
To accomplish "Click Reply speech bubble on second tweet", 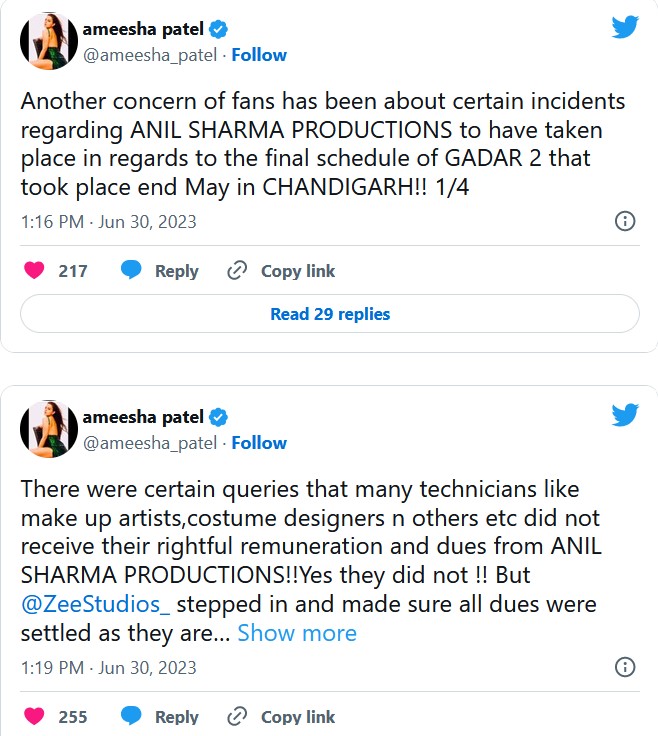I will [130, 717].
